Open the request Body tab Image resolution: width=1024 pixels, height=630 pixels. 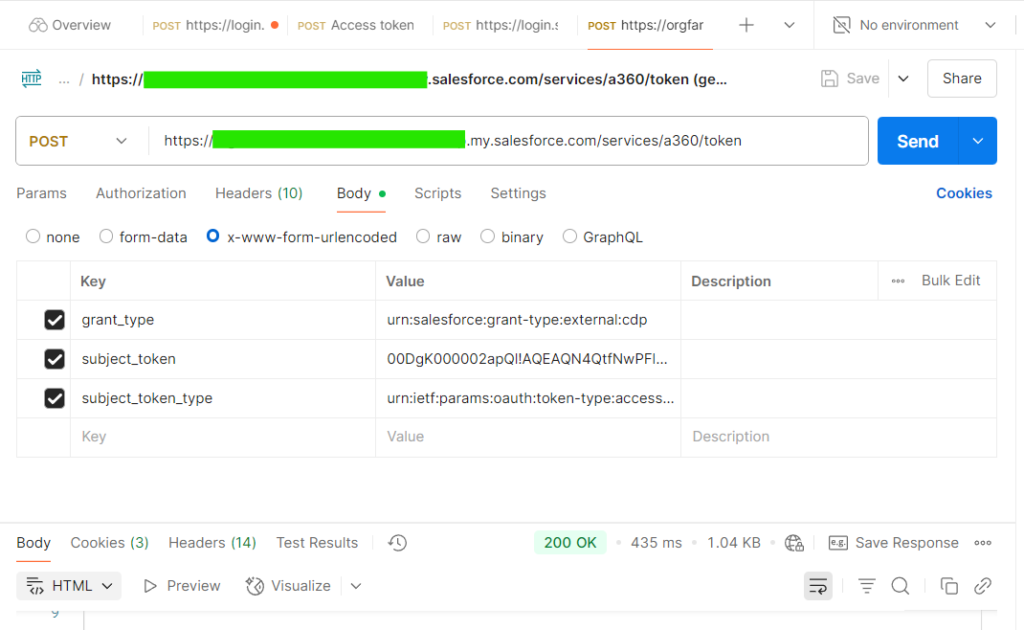click(361, 193)
